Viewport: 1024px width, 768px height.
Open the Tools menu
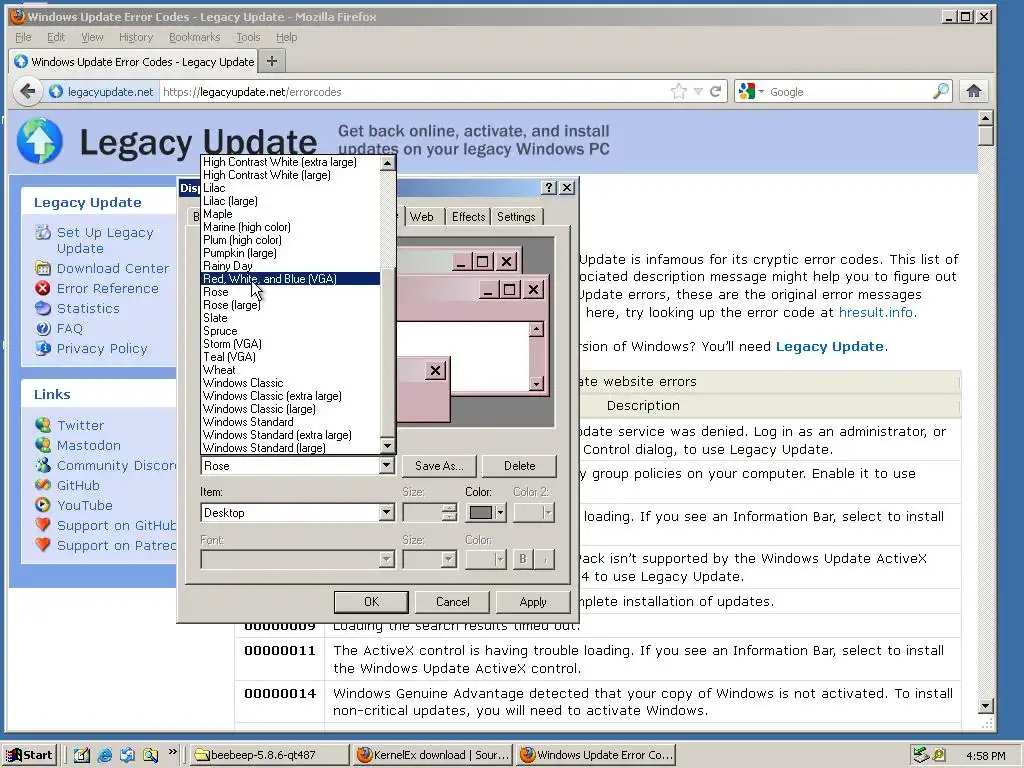pyautogui.click(x=248, y=37)
